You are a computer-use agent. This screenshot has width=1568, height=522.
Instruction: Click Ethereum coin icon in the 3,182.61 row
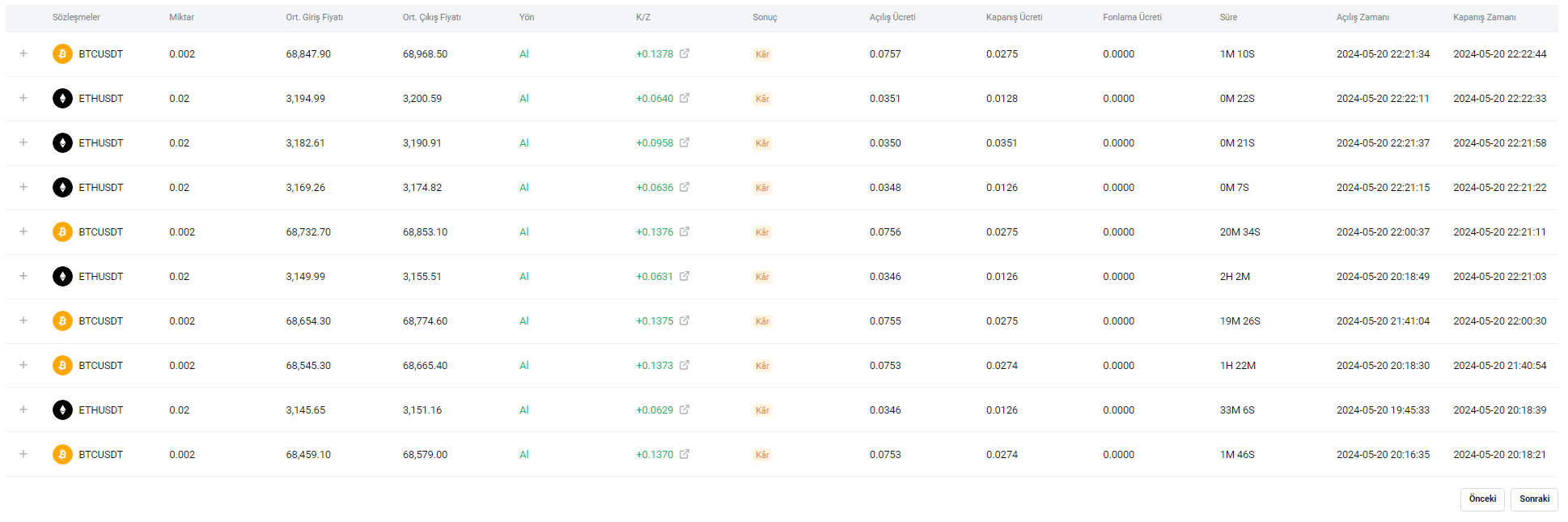point(62,143)
